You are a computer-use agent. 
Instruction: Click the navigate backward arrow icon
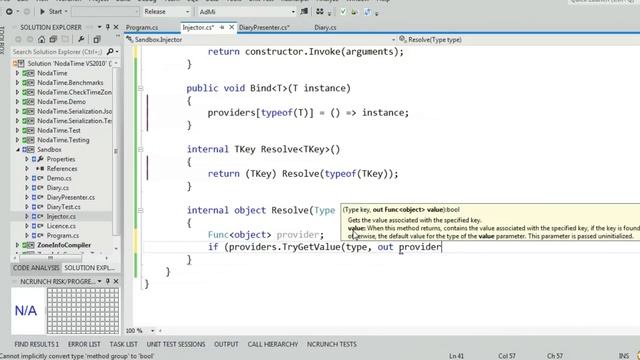pyautogui.click(x=9, y=12)
